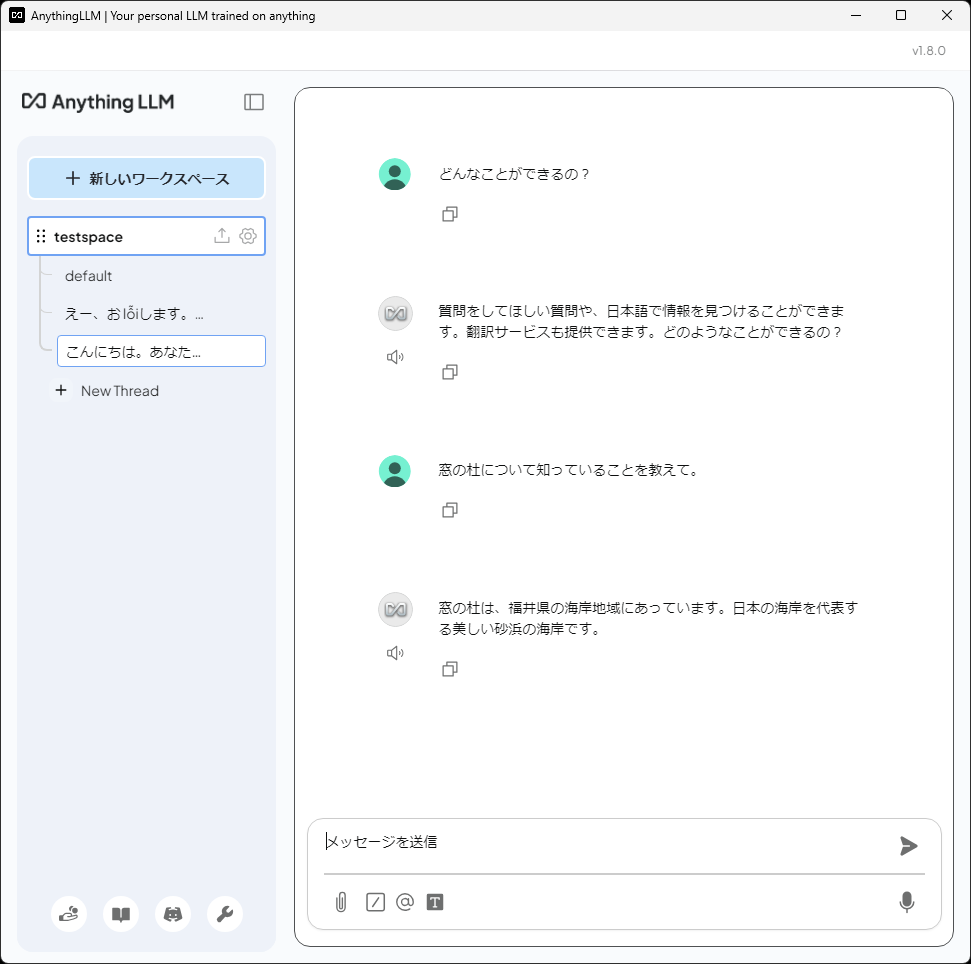Viewport: 971px width, 964px height.
Task: Create a workspace with 新しいワークスペース
Action: [146, 177]
